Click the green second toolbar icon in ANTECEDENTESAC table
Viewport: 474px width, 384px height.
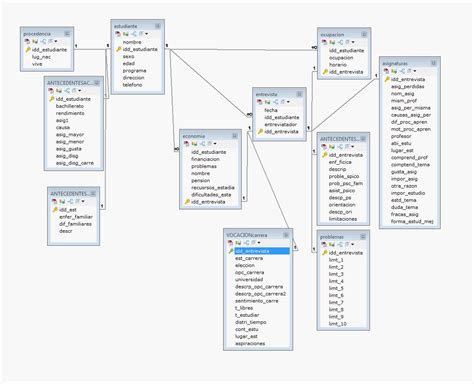[59, 91]
